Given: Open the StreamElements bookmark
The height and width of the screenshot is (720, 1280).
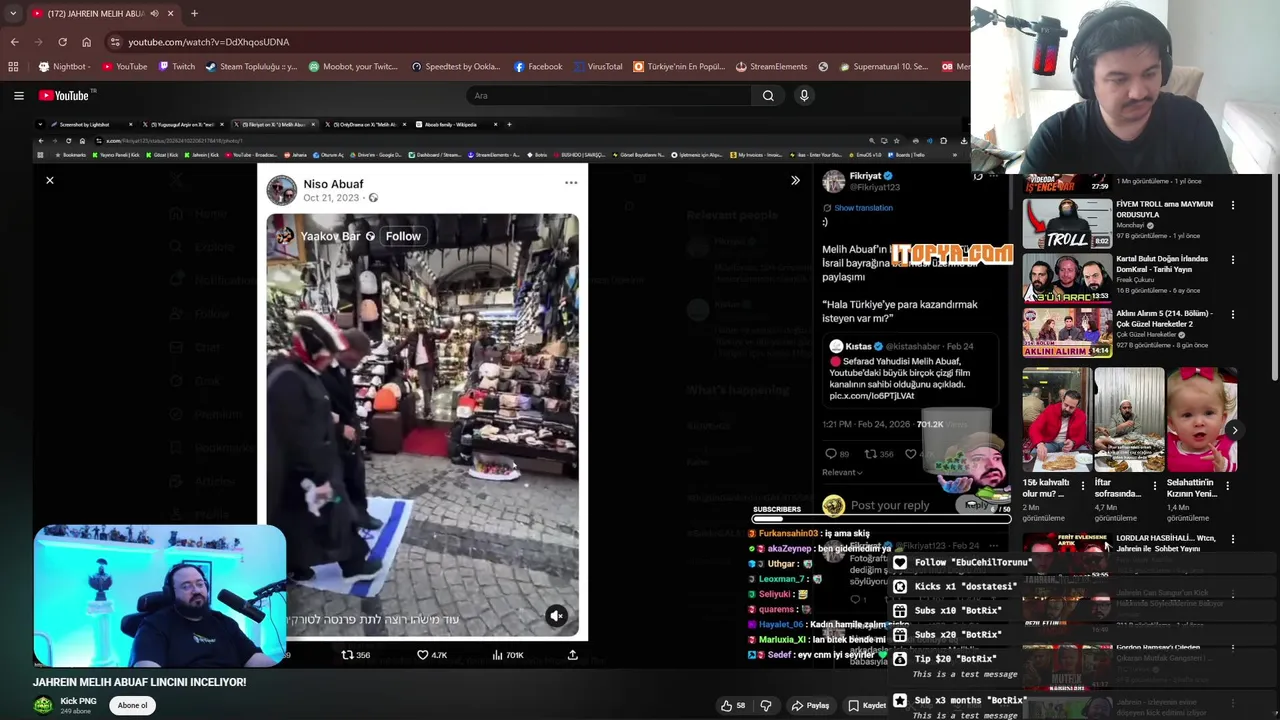Looking at the screenshot, I should pyautogui.click(x=771, y=67).
